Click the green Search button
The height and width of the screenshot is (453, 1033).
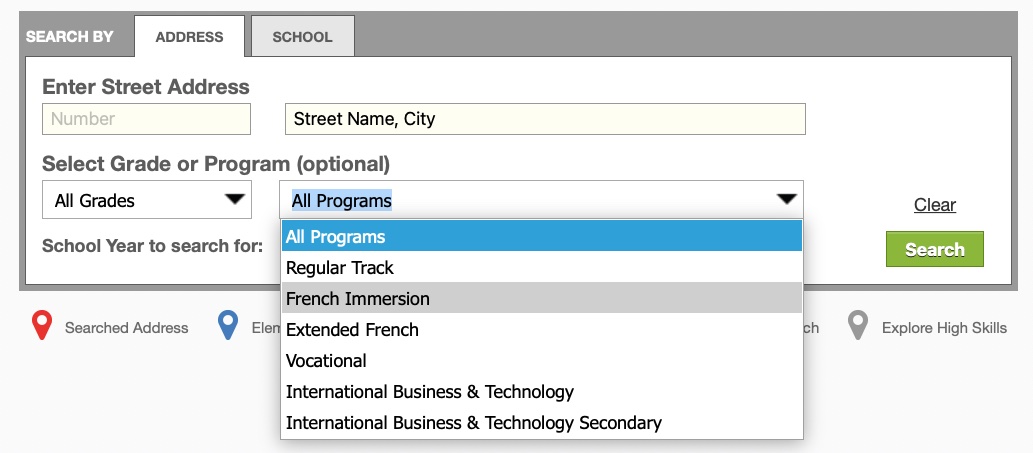click(x=934, y=249)
